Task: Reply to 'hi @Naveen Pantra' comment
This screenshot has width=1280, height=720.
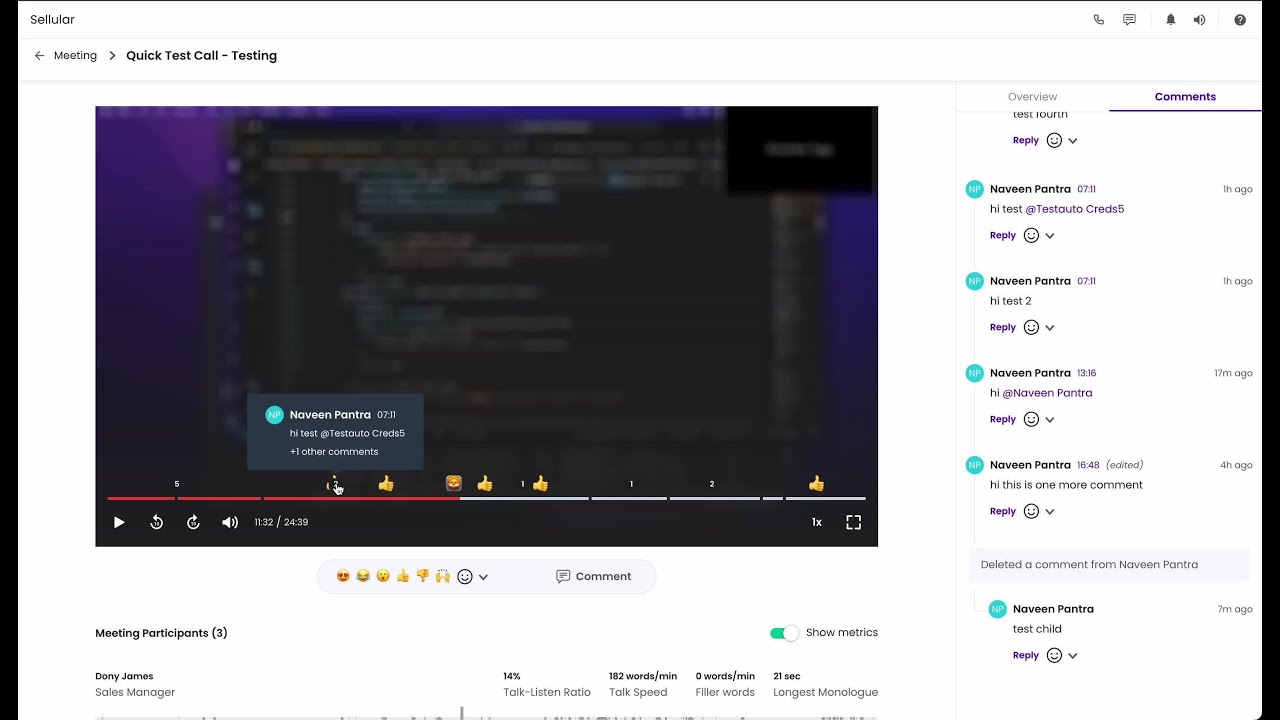Action: (x=1003, y=420)
